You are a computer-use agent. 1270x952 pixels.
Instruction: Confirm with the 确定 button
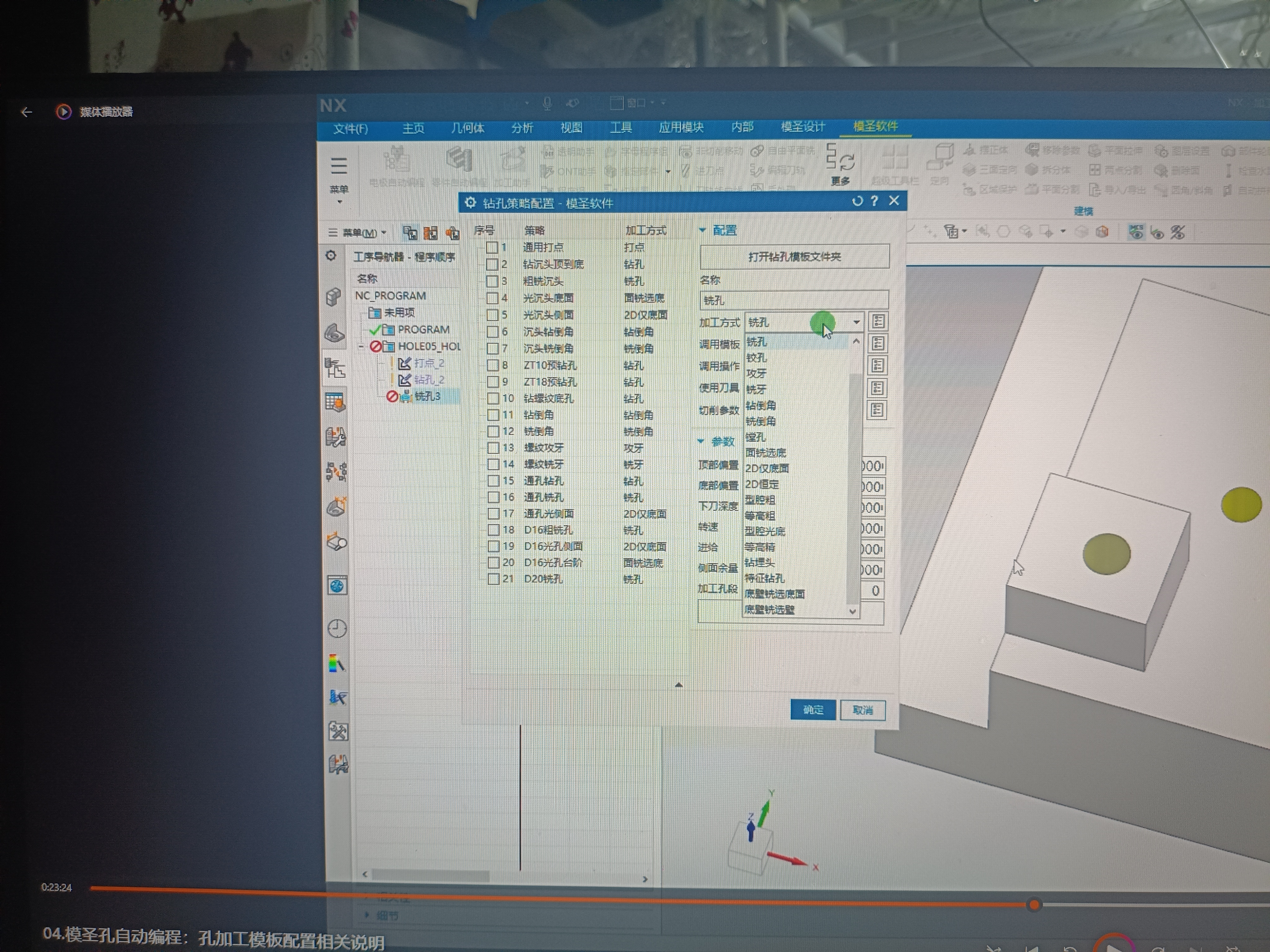tap(813, 710)
